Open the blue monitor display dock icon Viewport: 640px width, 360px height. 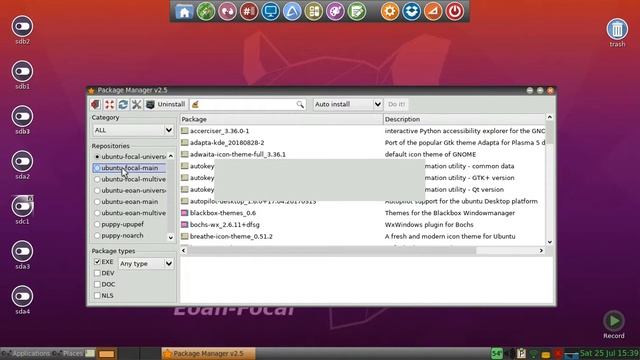[271, 11]
